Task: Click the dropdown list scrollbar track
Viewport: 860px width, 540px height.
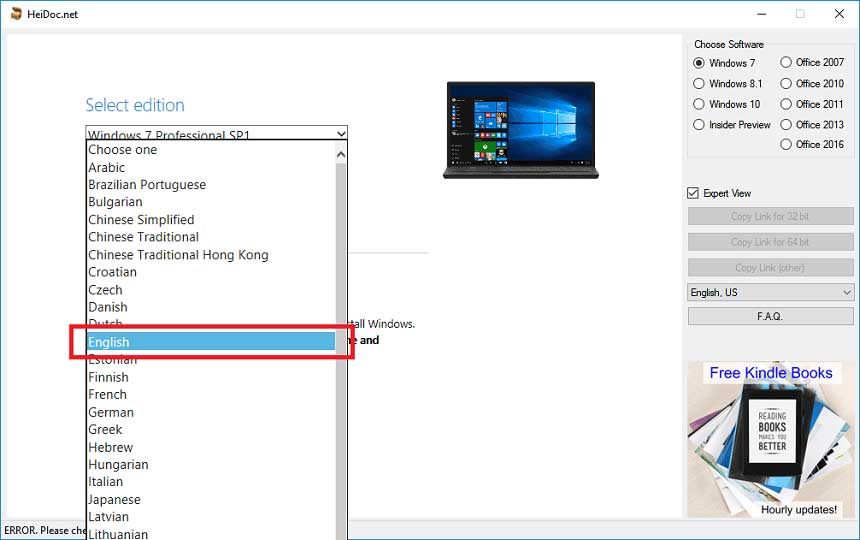Action: pos(341,351)
